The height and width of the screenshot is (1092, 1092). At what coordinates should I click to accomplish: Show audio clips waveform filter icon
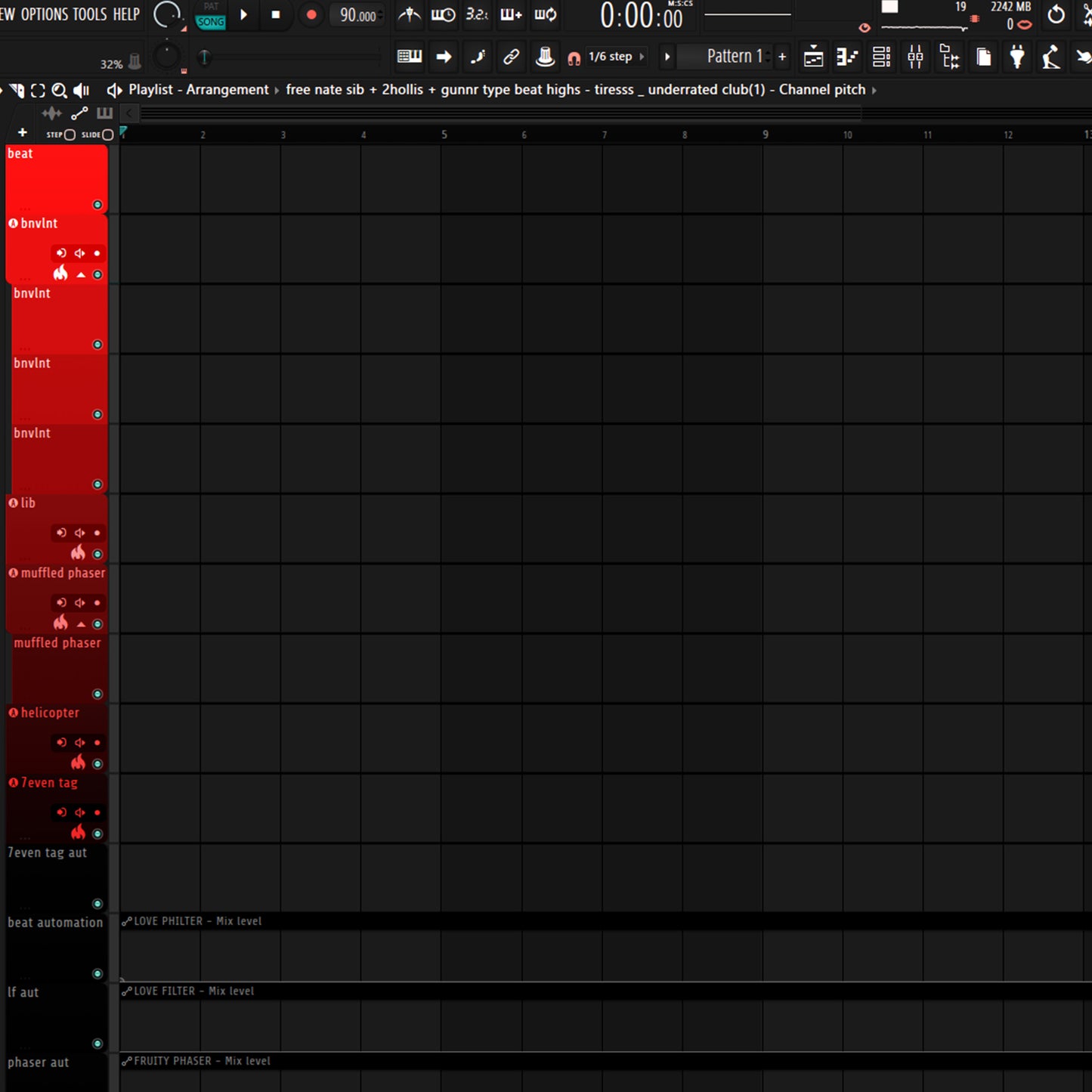click(x=51, y=113)
